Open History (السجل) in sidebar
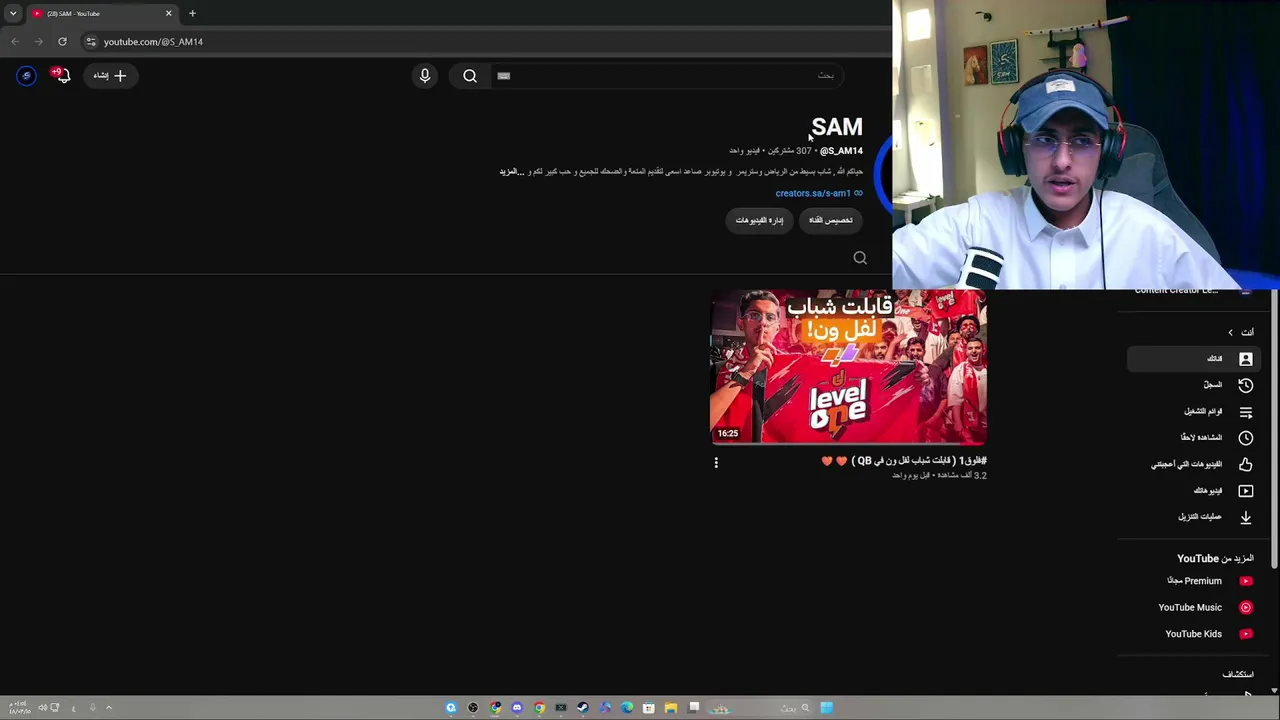1280x720 pixels. [1193, 385]
